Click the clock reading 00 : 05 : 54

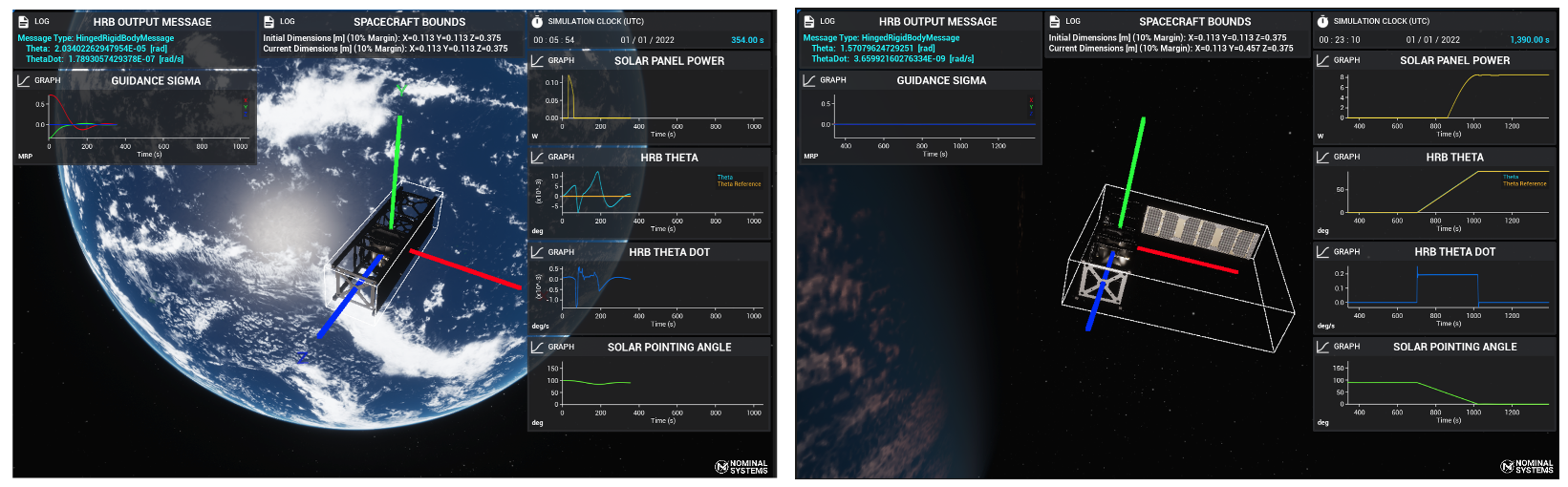coord(554,40)
